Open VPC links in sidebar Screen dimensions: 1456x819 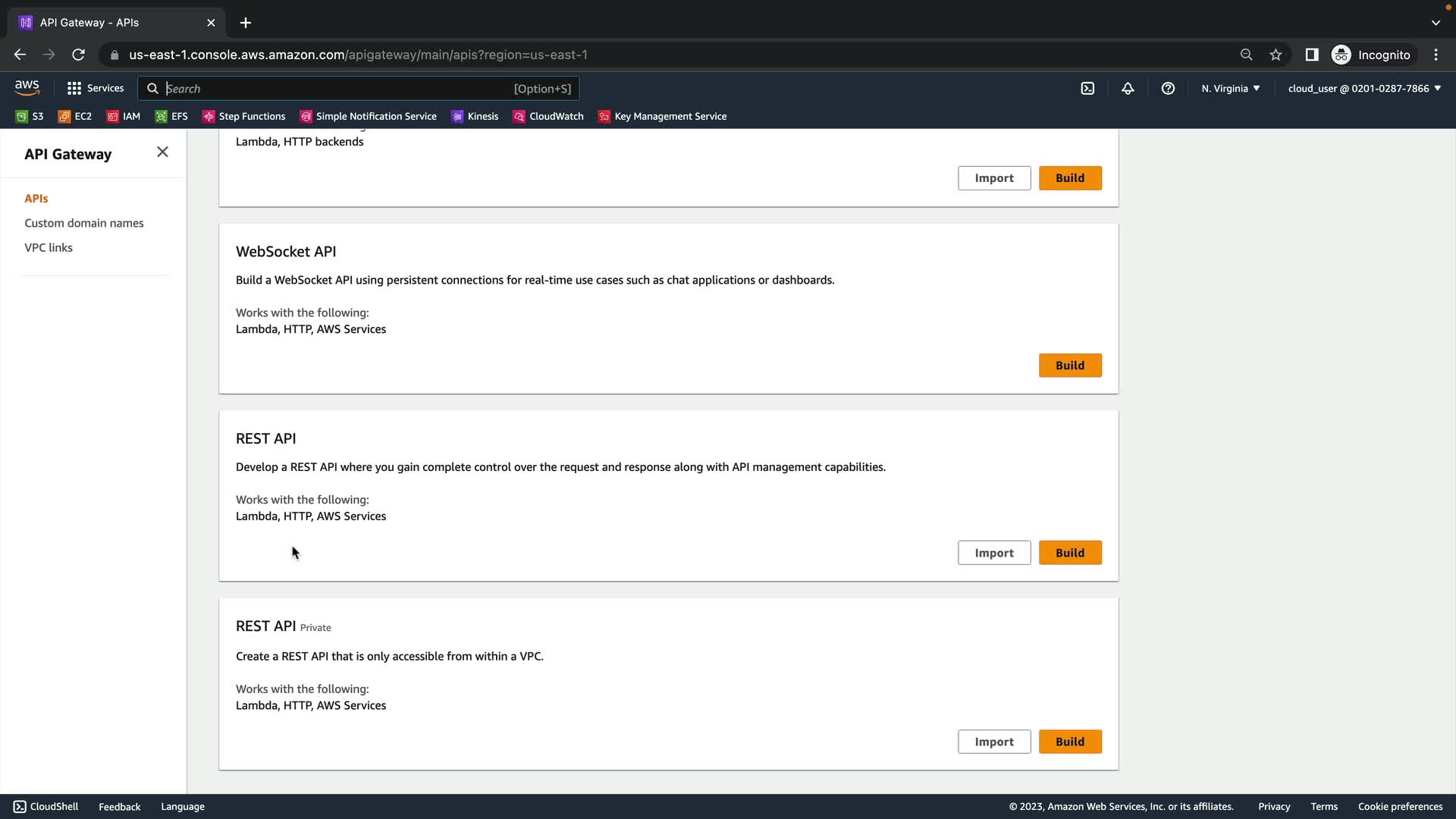(x=49, y=247)
